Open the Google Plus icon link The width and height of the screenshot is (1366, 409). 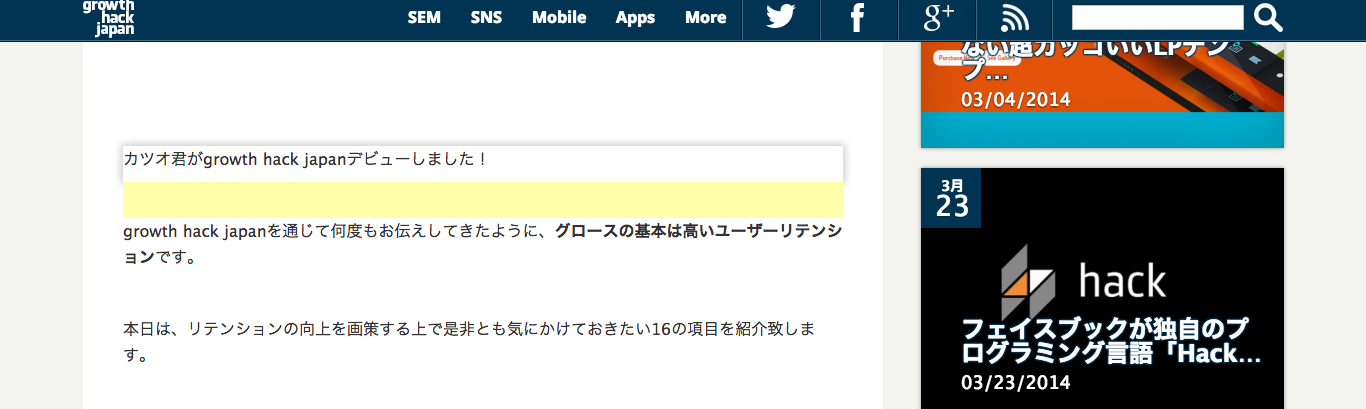937,18
